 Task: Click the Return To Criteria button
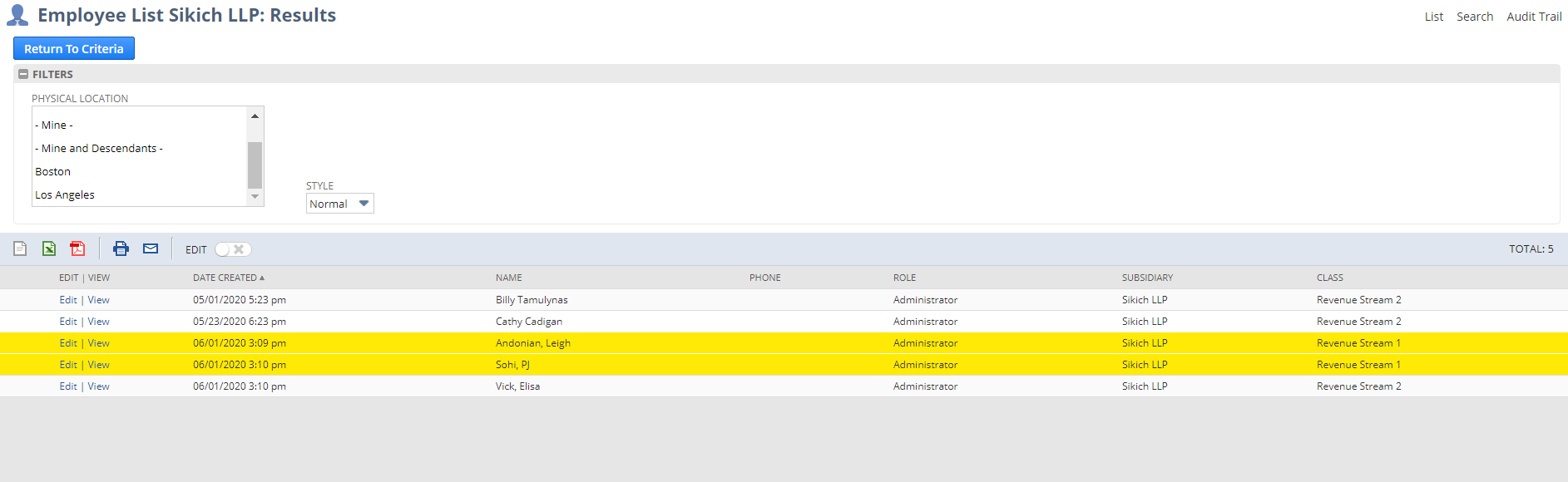(x=74, y=49)
